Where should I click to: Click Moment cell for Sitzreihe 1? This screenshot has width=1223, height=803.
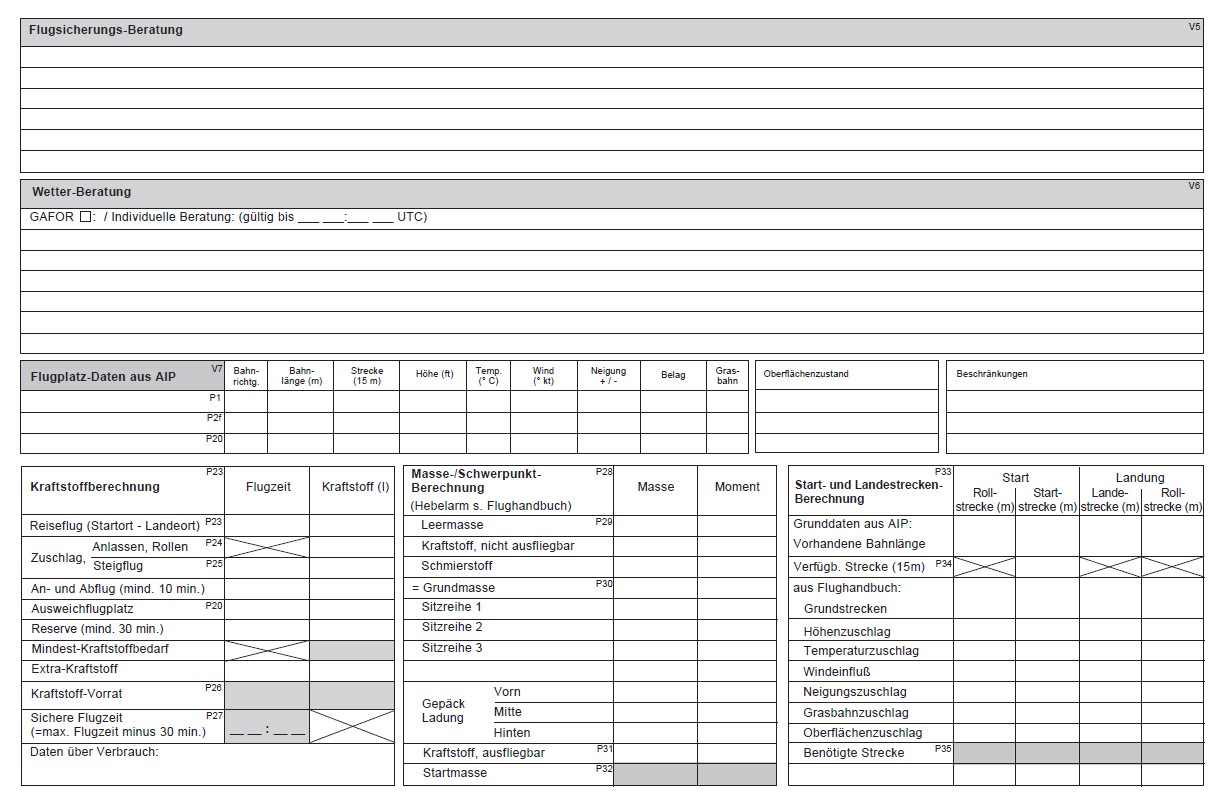[736, 607]
